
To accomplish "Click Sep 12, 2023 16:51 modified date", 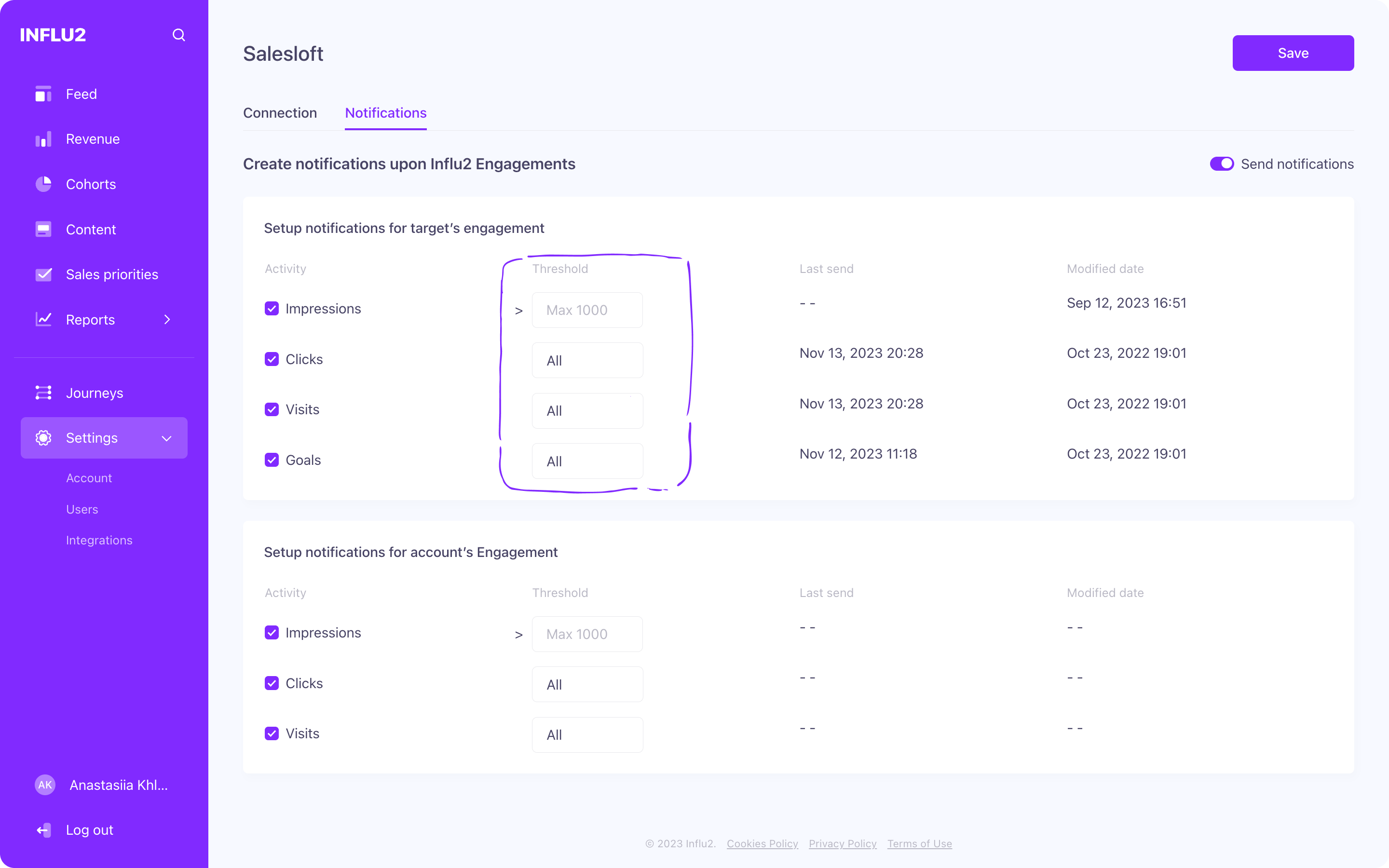I will (x=1127, y=302).
